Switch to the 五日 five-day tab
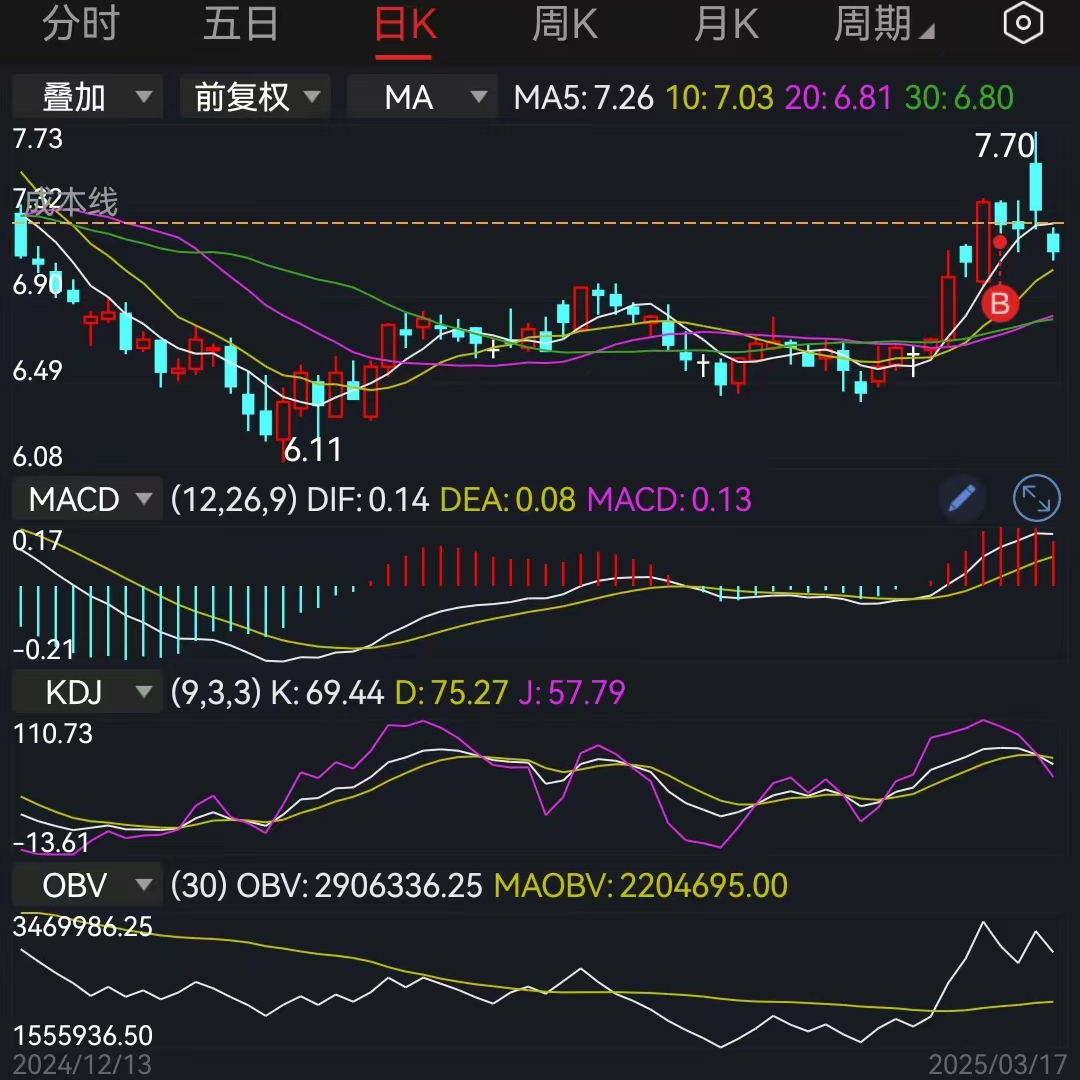The image size is (1080, 1080). pos(240,24)
